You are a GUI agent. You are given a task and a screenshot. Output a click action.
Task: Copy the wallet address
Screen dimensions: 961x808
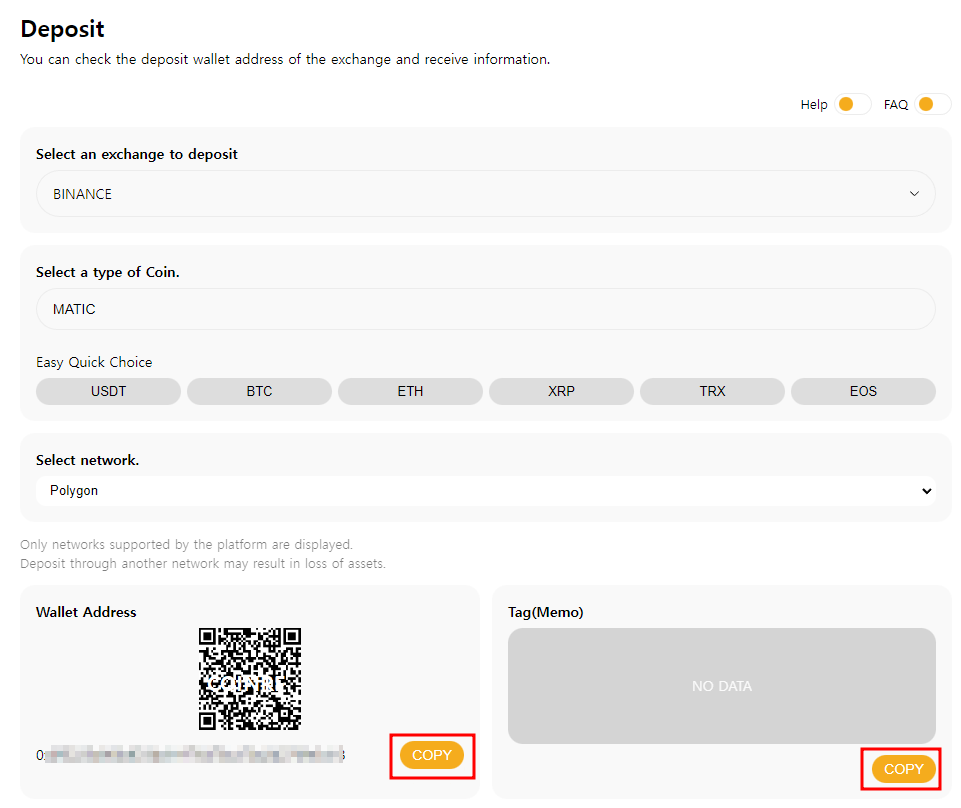click(x=432, y=755)
